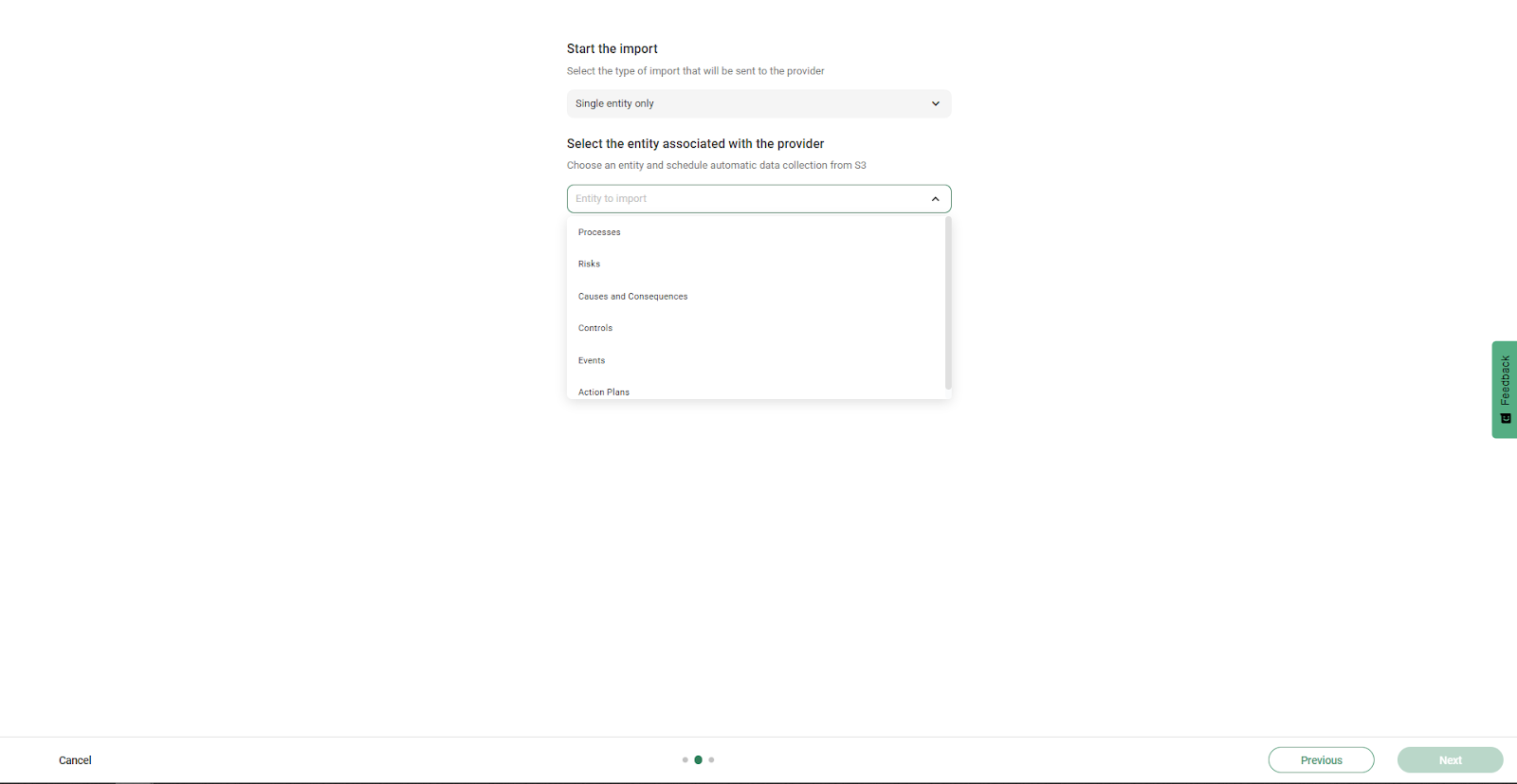This screenshot has height=784, width=1517.
Task: Select "Processes" from the entity list
Action: click(x=599, y=232)
